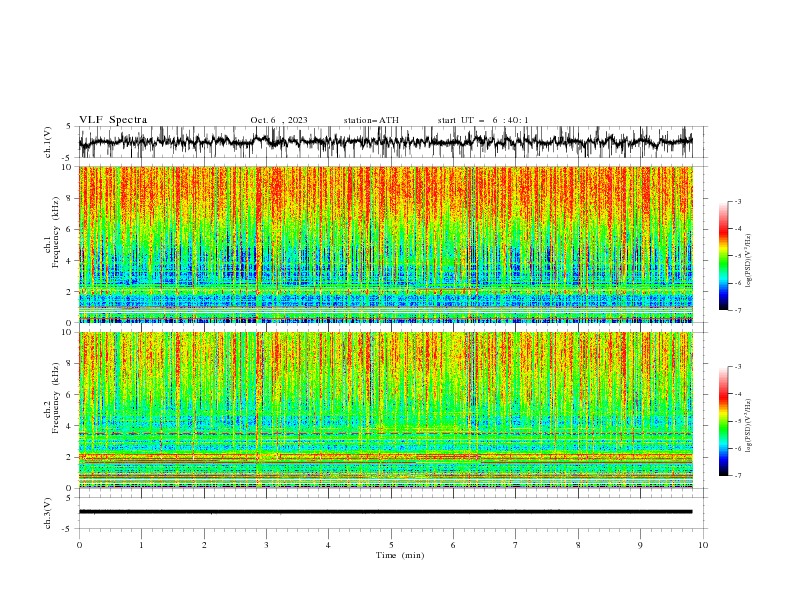
Task: Click the "10" tick on the time axis
Action: click(x=703, y=545)
